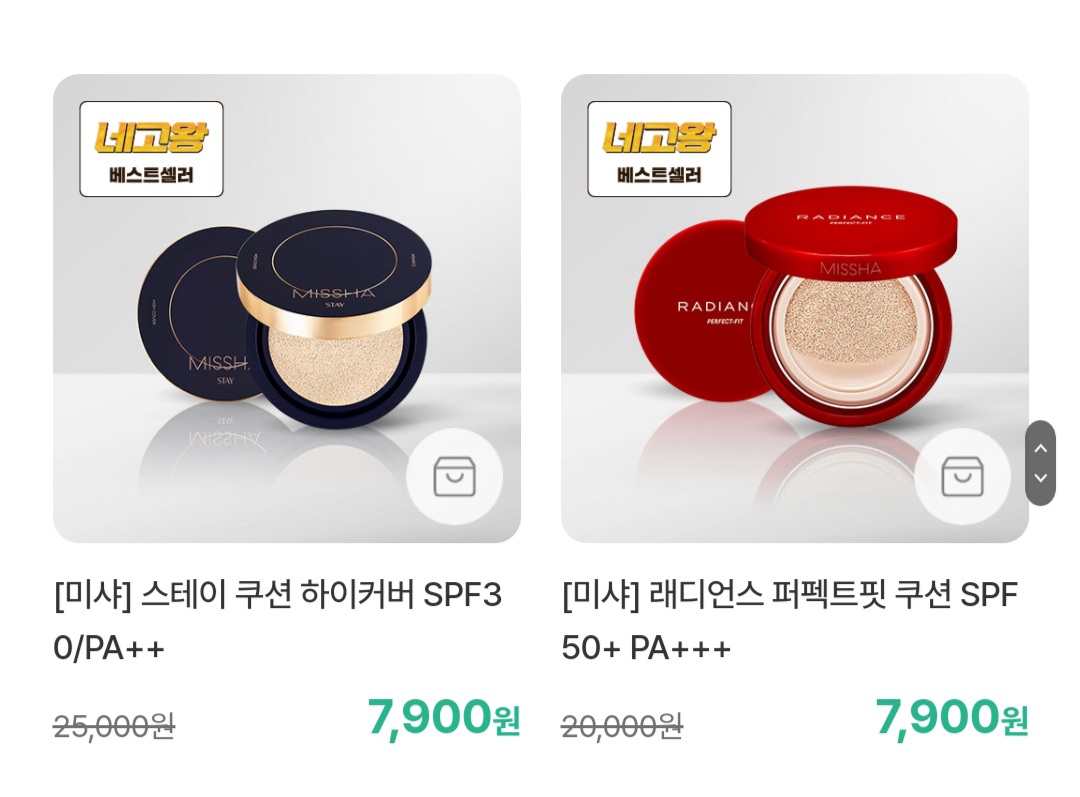This screenshot has height=797, width=1080.
Task: Open the red MISSHA Radiance cushion image
Action: pos(795,308)
